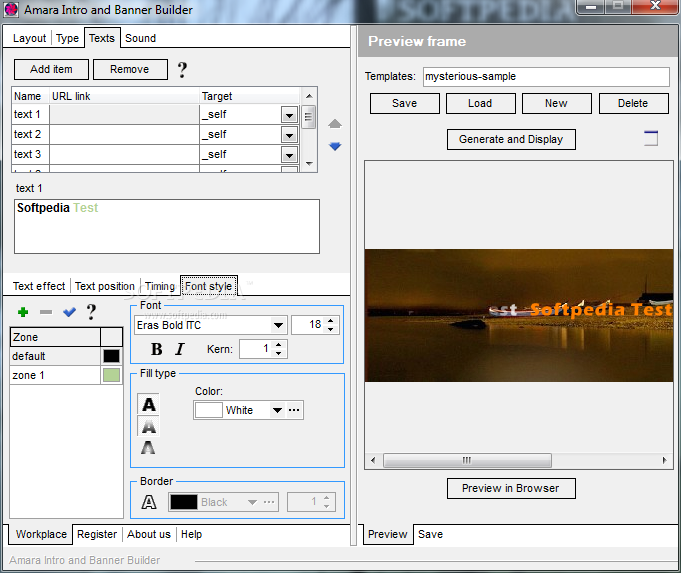Remove zone with gray minus icon

[46, 312]
